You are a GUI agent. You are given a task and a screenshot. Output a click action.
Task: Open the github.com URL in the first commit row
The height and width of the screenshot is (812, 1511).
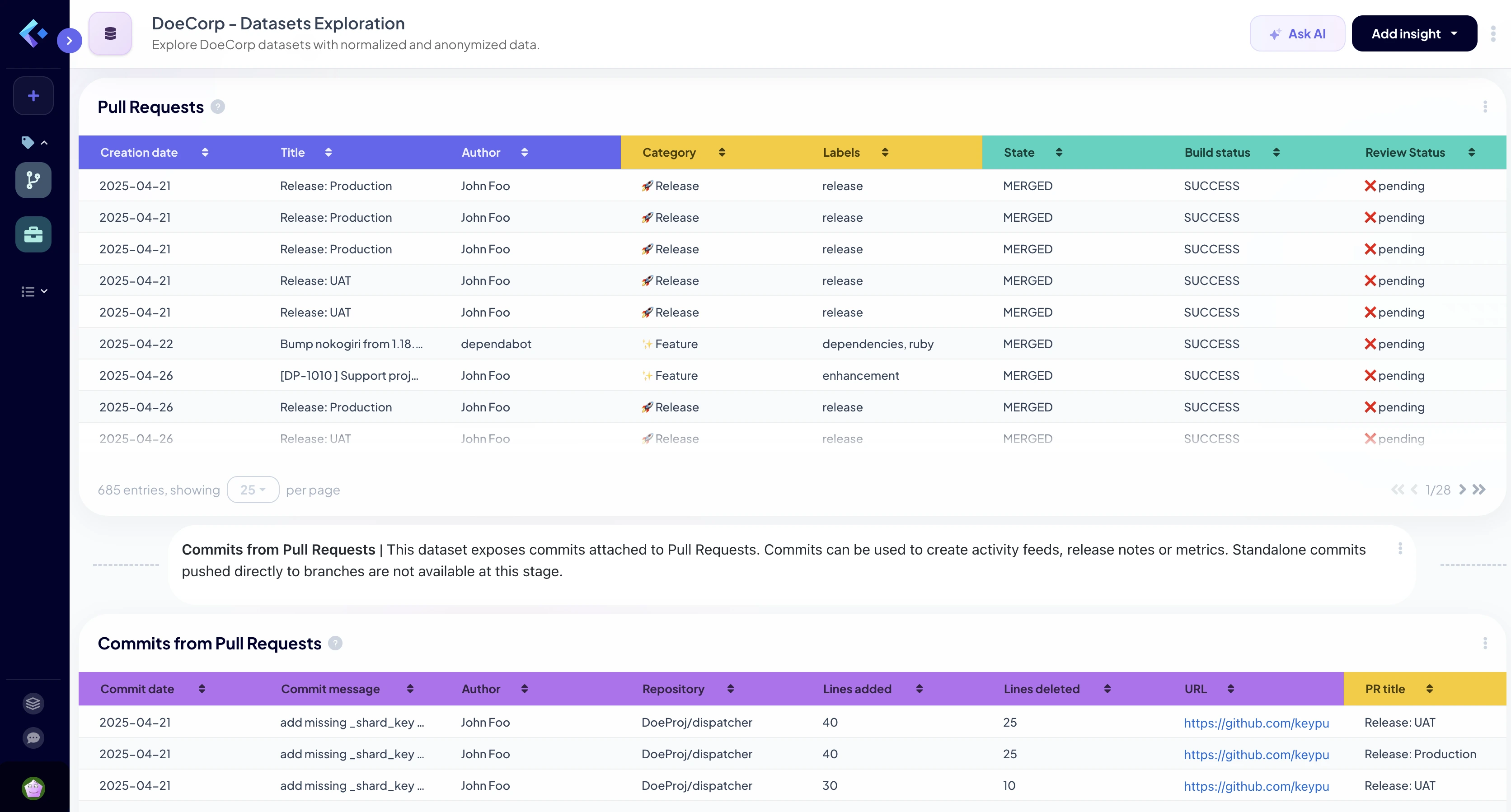[1256, 723]
